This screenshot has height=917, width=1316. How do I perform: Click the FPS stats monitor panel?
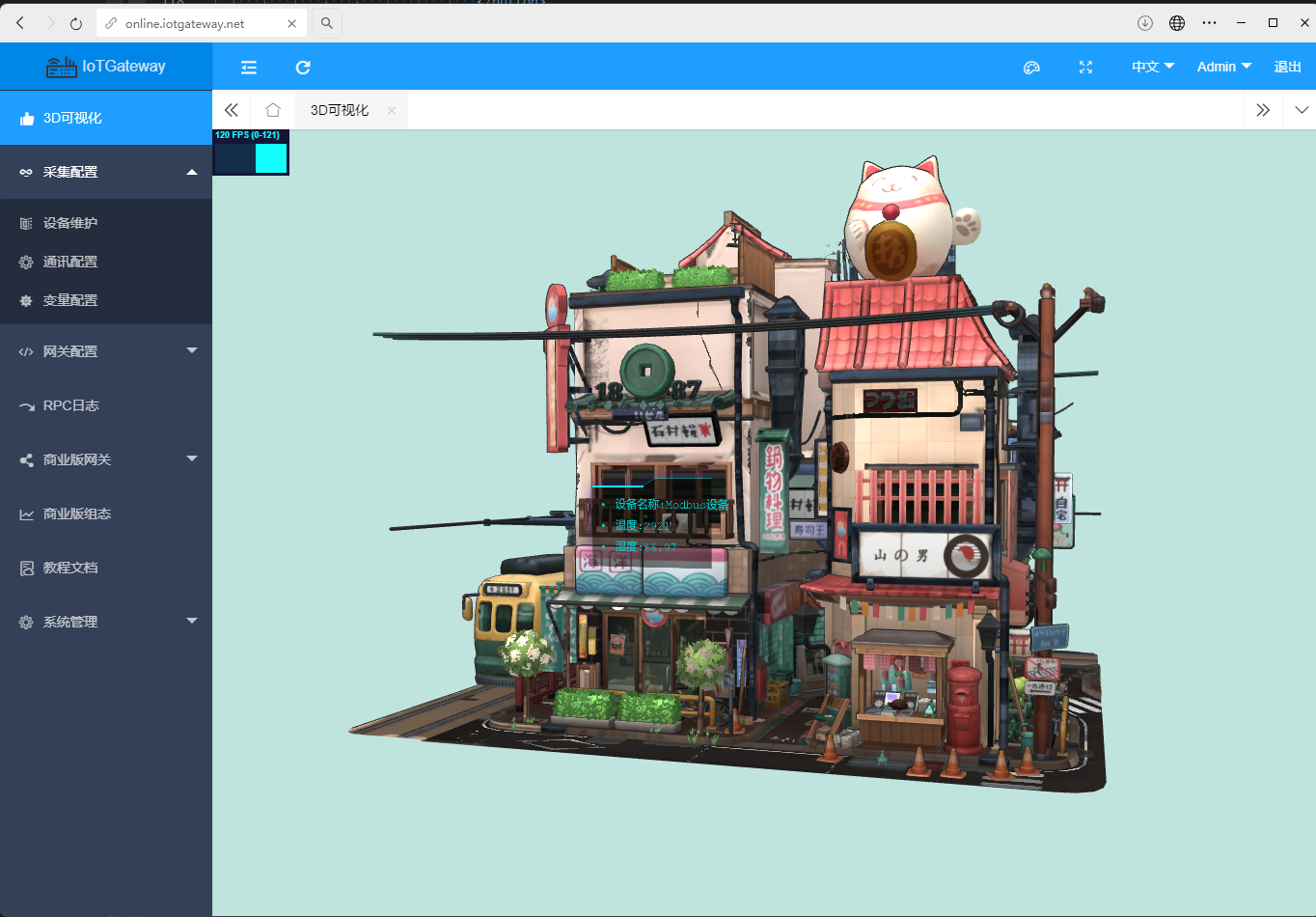pyautogui.click(x=251, y=153)
